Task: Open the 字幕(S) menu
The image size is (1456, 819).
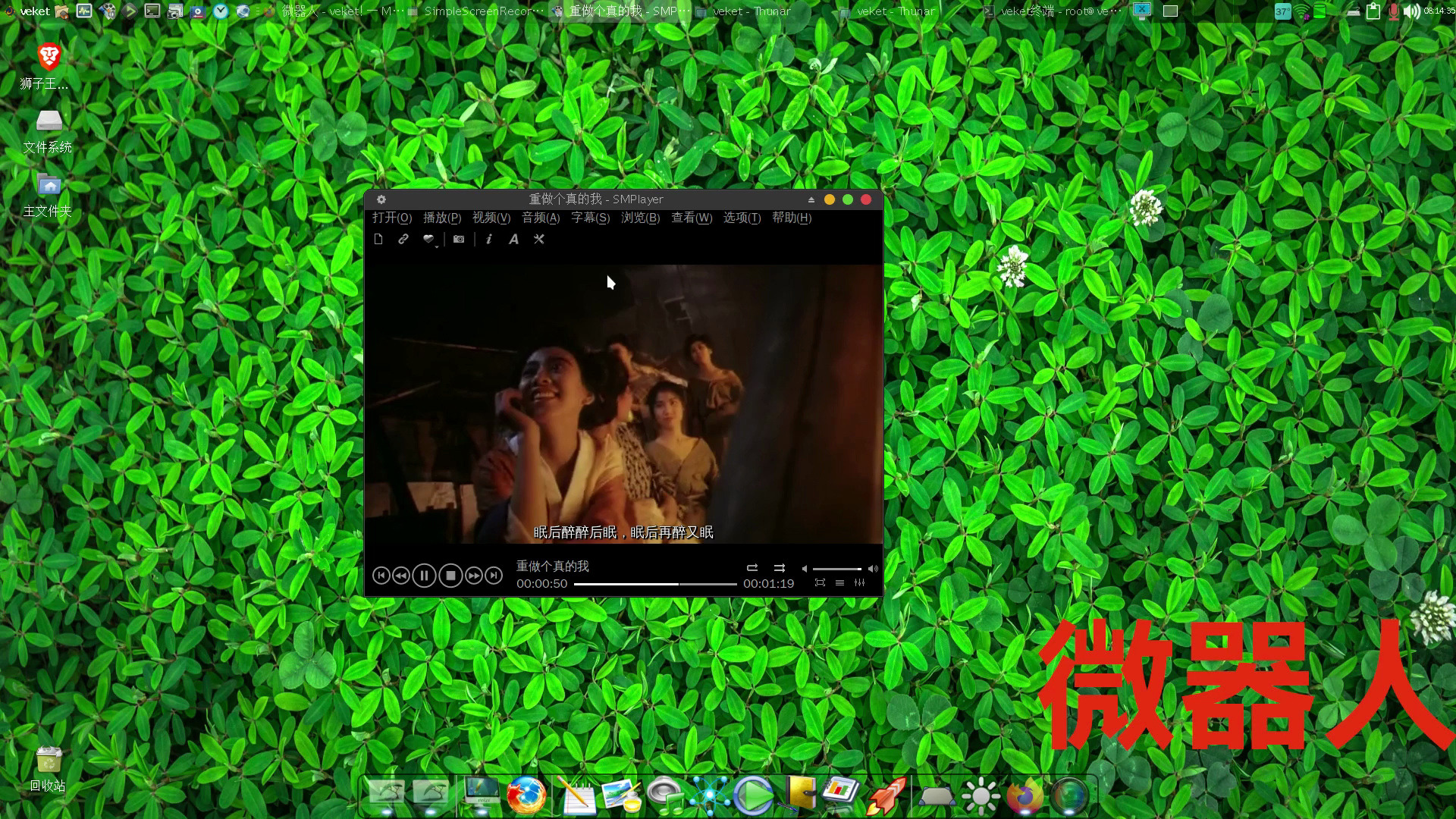Action: [590, 218]
